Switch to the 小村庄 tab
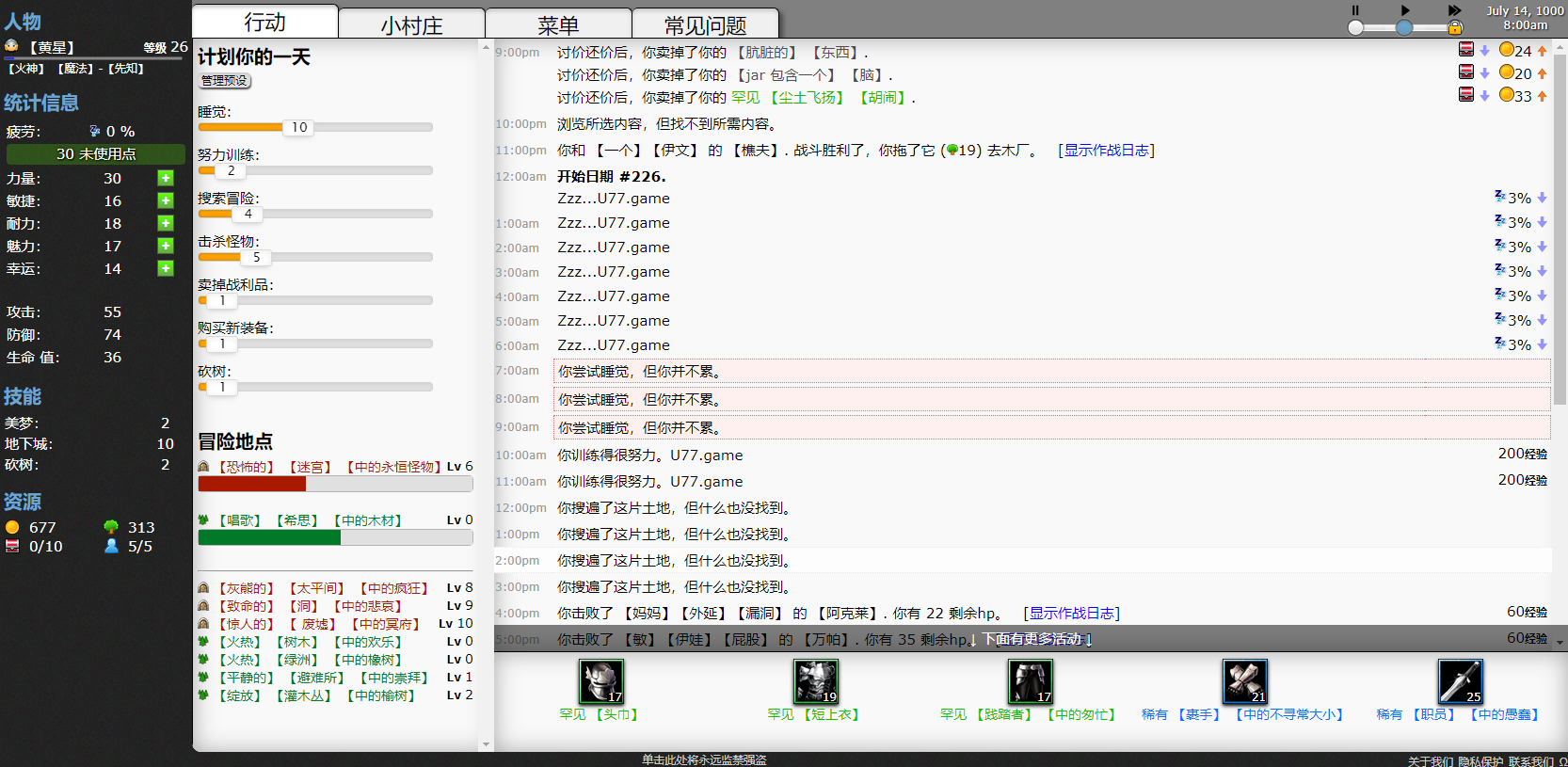 pos(411,24)
